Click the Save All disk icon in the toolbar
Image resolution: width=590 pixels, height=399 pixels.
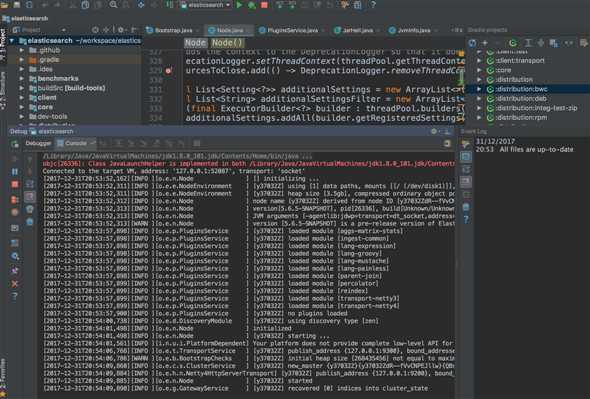pos(17,5)
